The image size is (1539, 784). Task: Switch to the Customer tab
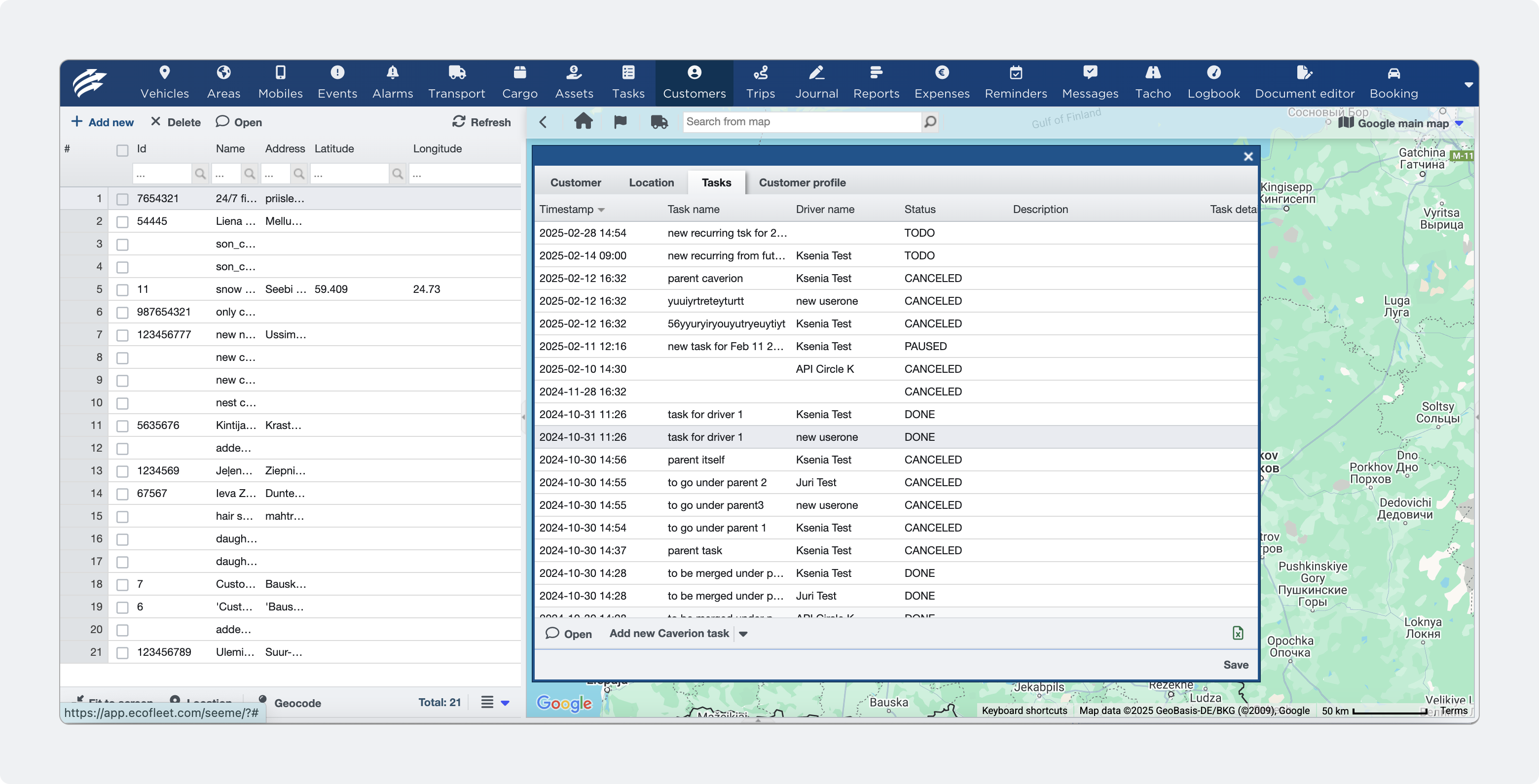click(575, 183)
